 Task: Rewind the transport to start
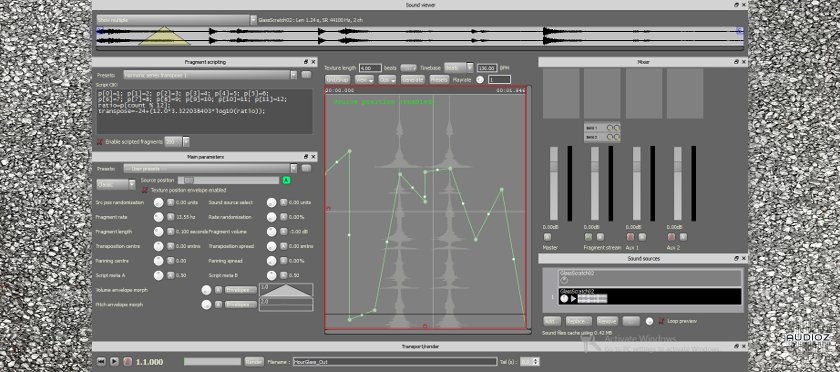(x=101, y=362)
